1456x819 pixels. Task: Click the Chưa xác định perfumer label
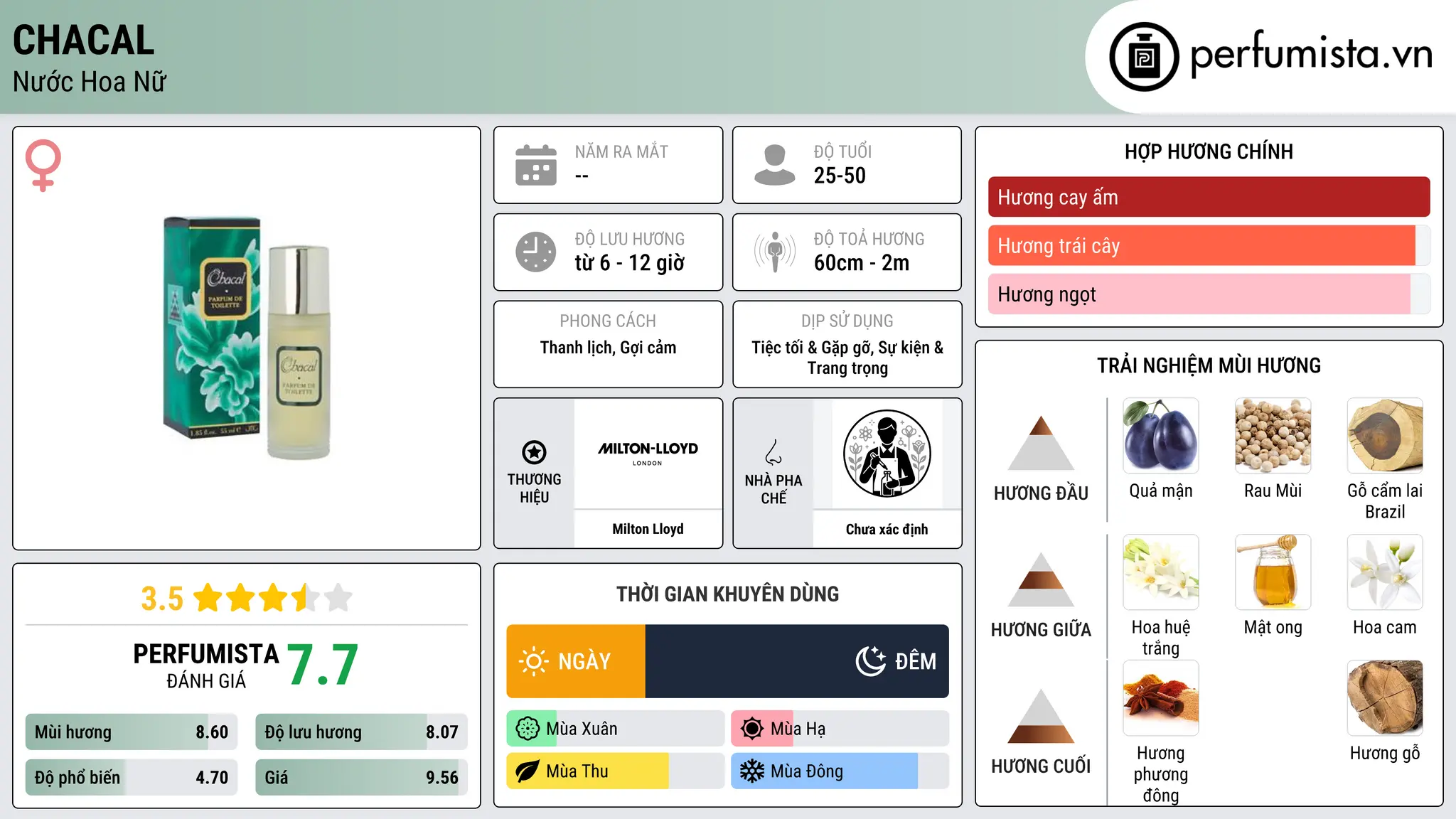(x=887, y=529)
